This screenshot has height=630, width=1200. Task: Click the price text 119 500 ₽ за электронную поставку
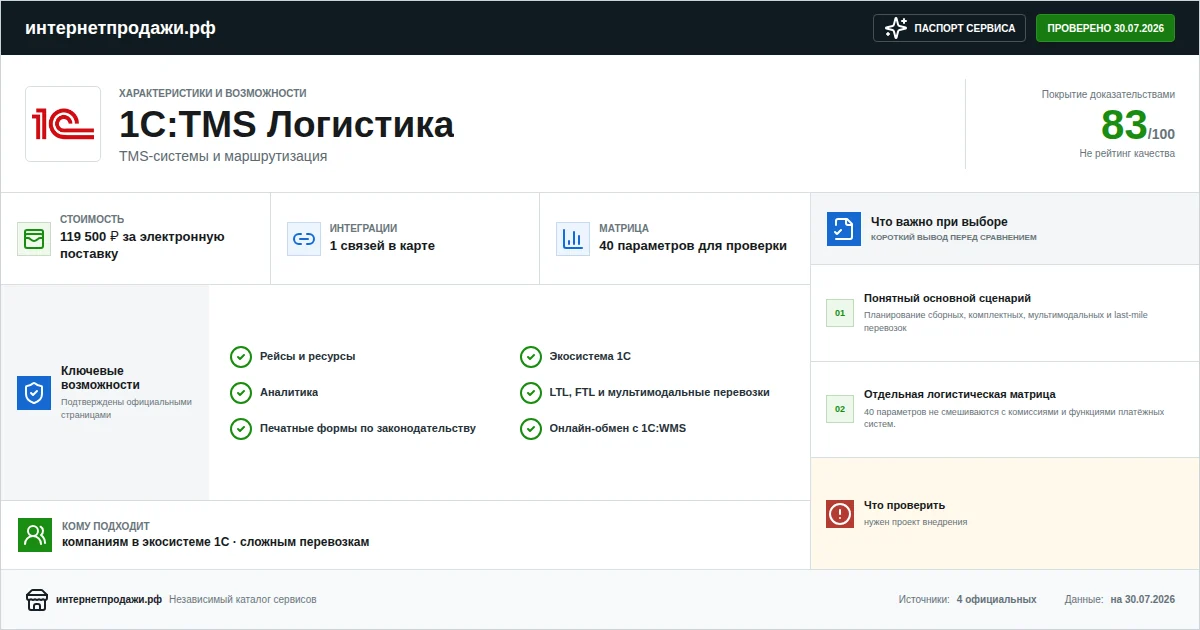pyautogui.click(x=142, y=246)
